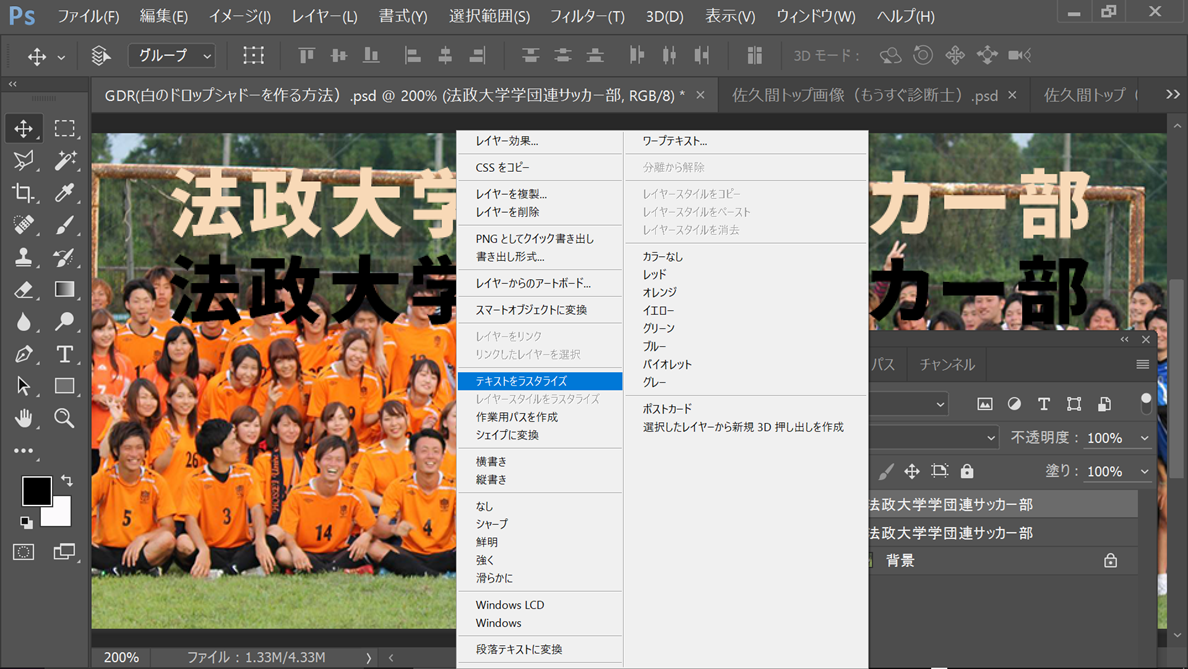Select the Horizontal Type tool
Image resolution: width=1188 pixels, height=669 pixels.
[64, 354]
